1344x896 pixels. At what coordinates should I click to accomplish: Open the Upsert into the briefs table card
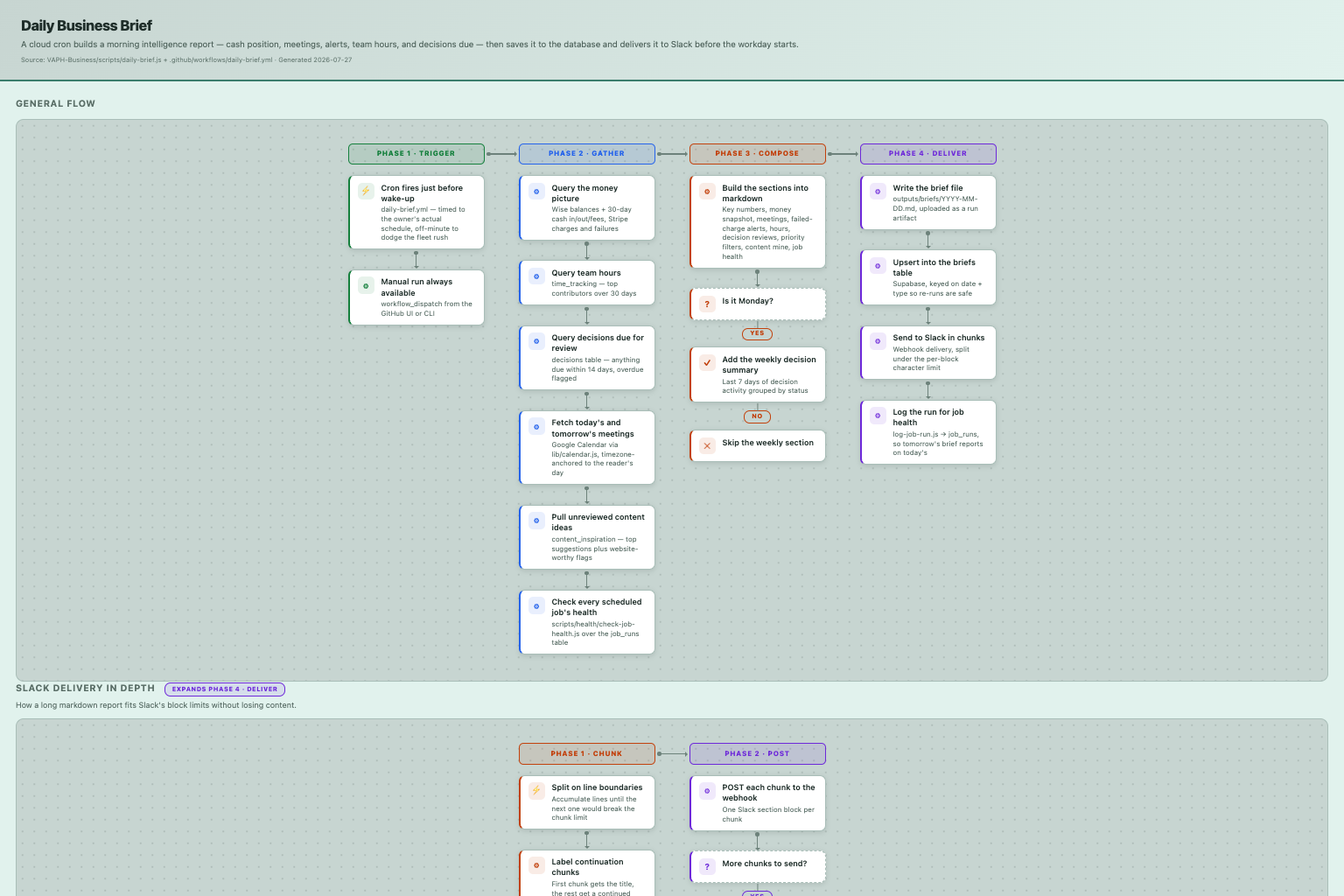coord(928,278)
